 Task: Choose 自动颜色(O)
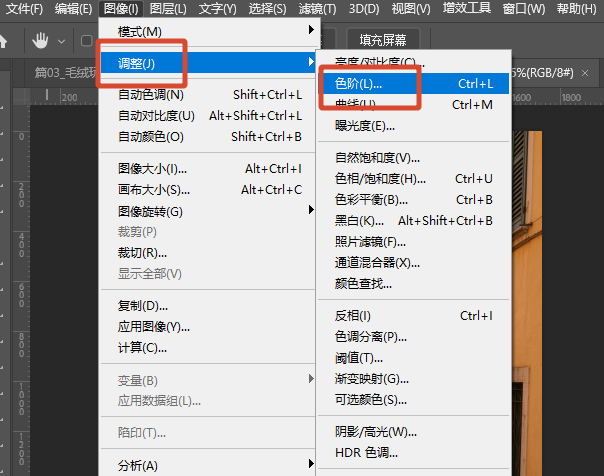[x=208, y=137]
